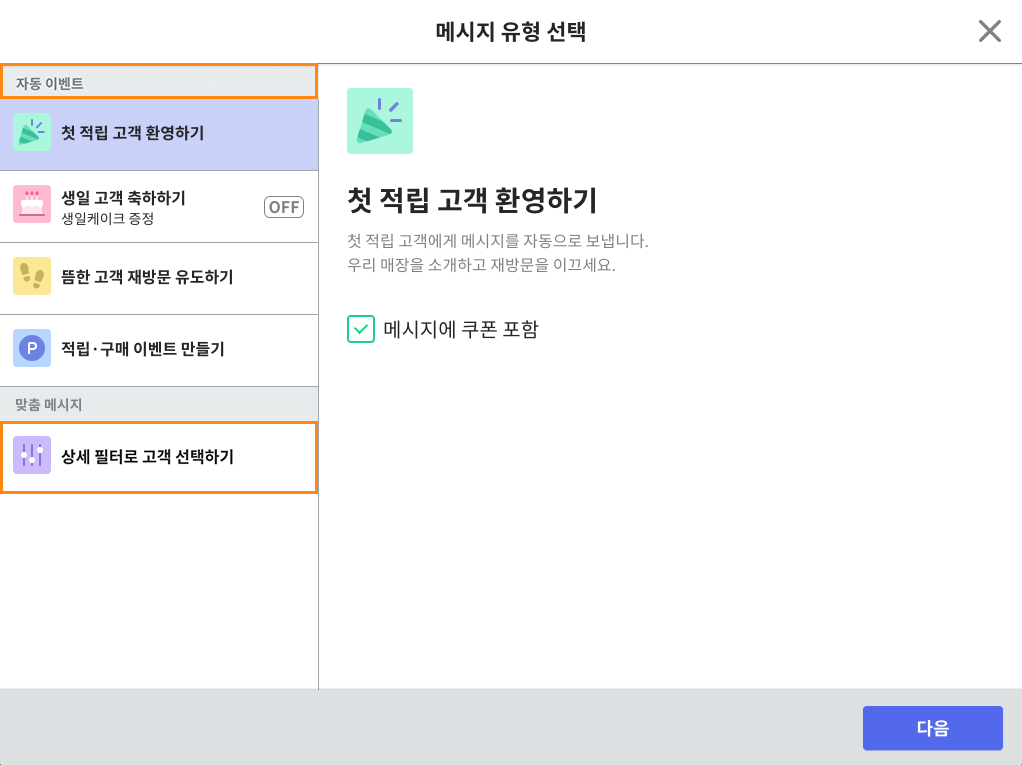The height and width of the screenshot is (765, 1022).
Task: Click the blue P point icon
Action: [x=32, y=348]
